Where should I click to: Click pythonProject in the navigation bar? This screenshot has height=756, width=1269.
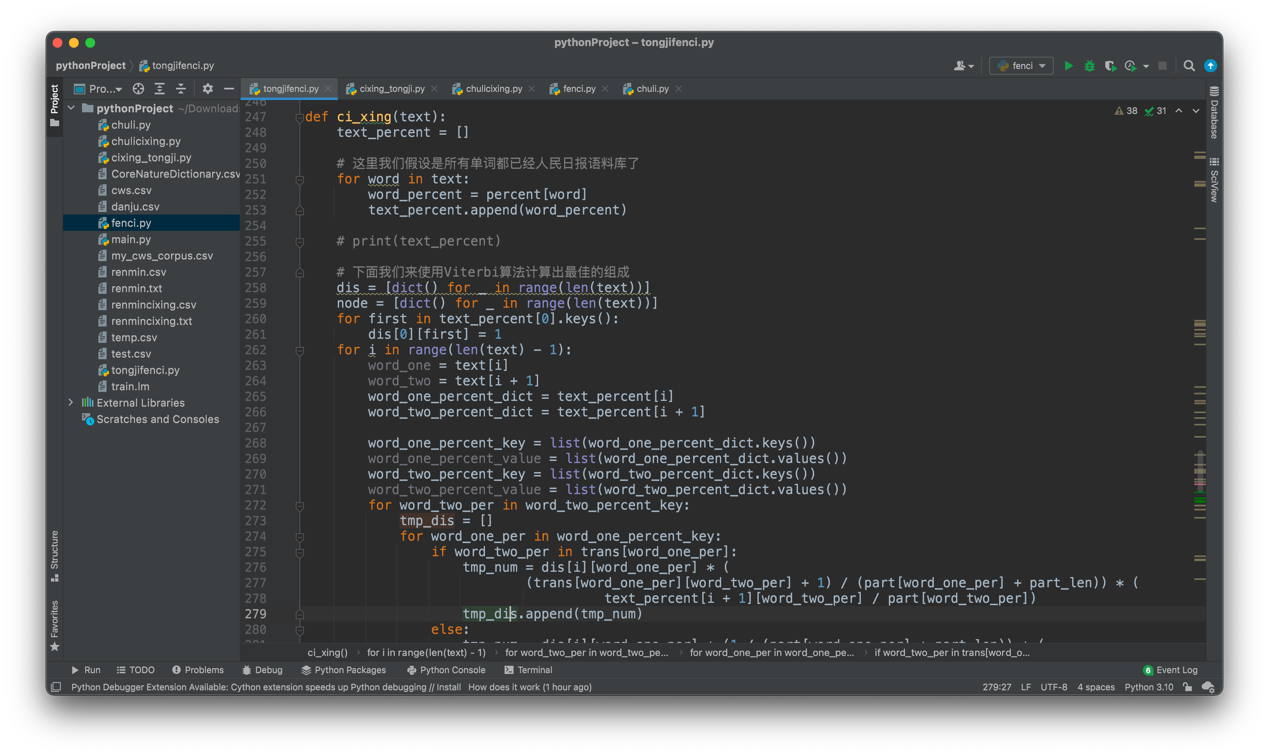[x=90, y=66]
